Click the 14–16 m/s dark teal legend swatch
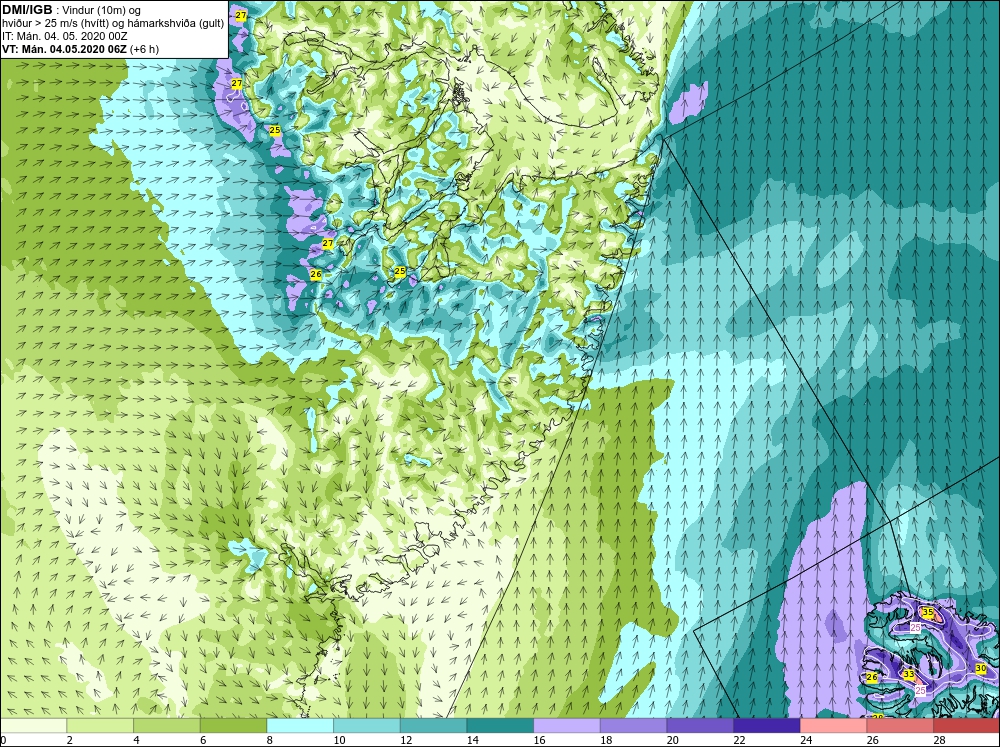 click(500, 726)
